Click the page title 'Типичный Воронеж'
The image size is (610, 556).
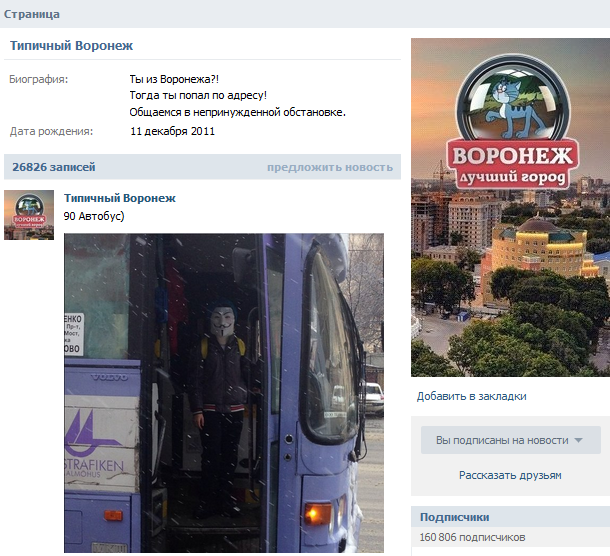(x=72, y=46)
